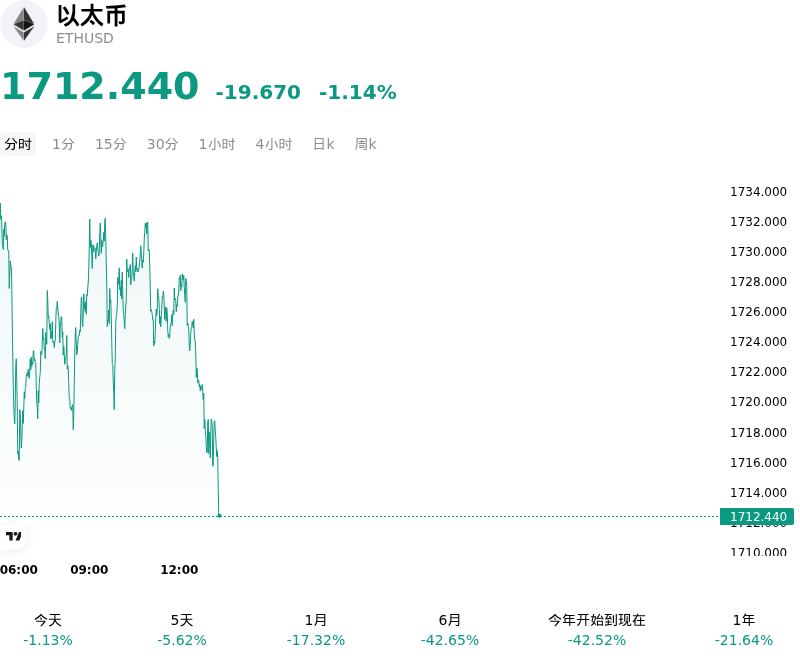The width and height of the screenshot is (800, 660).
Task: Click the 1712.440 price label on axis
Action: (x=757, y=517)
